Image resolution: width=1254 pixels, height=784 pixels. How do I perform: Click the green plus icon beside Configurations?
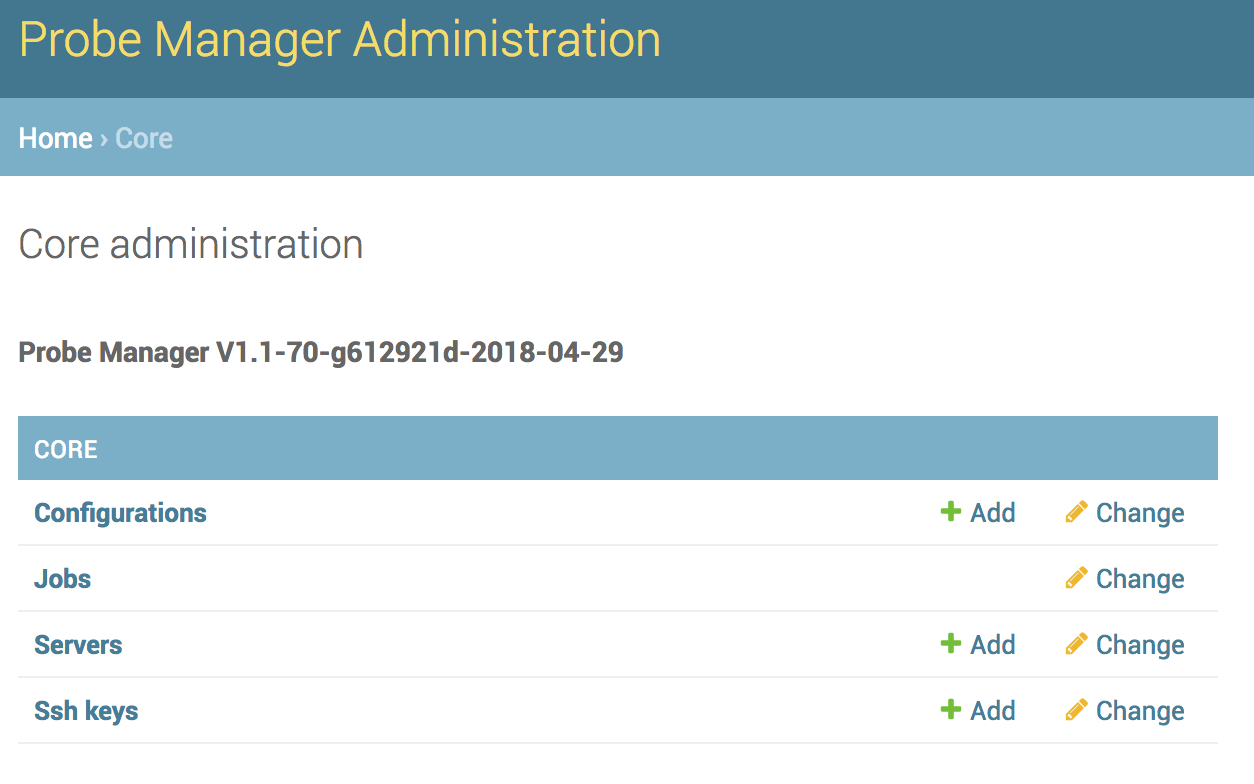pos(949,512)
